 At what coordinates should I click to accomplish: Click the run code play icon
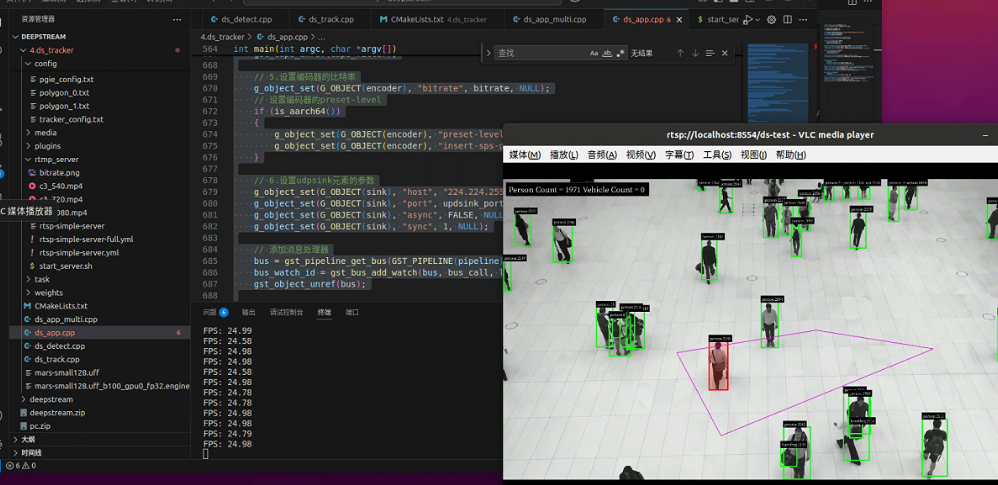[748, 20]
